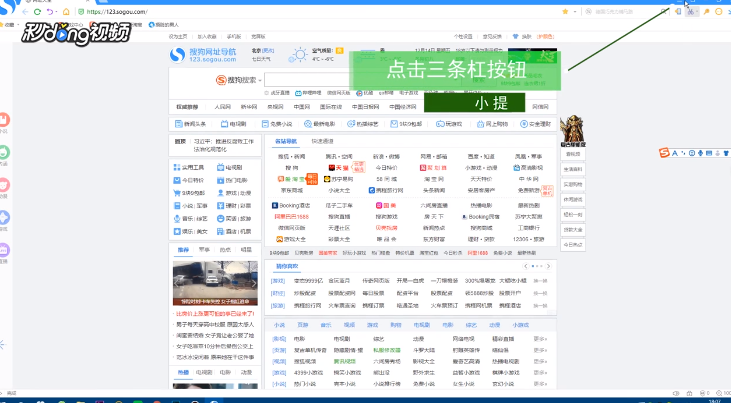Viewport: 731px width, 403px height.
Task: Open dropdown beside the purple undo arrow
Action: coord(56,12)
